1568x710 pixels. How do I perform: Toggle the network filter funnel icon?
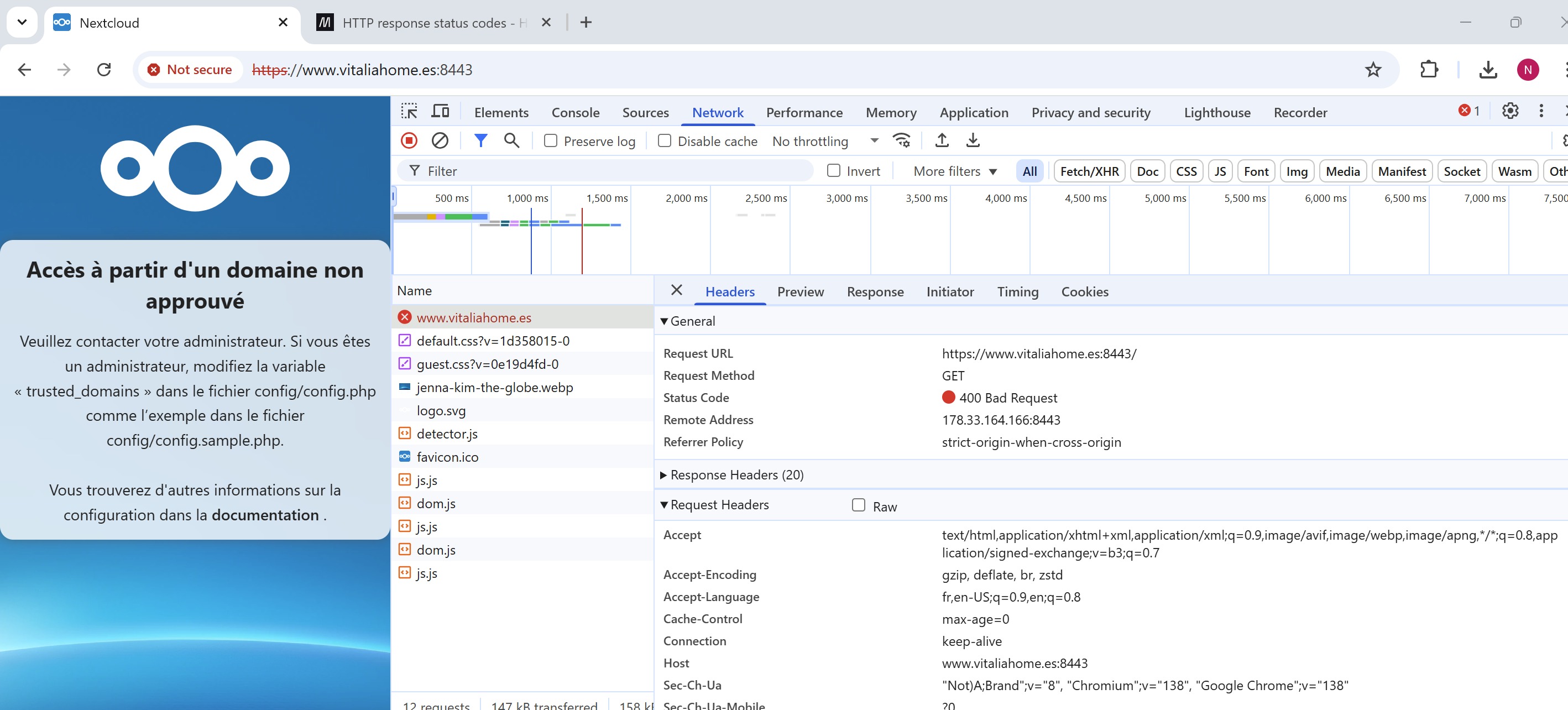tap(481, 140)
